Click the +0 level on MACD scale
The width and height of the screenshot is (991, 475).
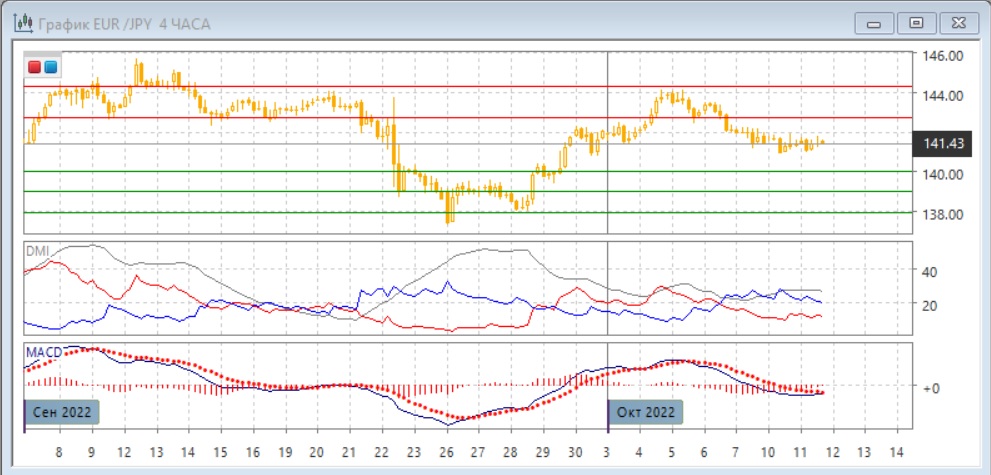click(x=929, y=387)
